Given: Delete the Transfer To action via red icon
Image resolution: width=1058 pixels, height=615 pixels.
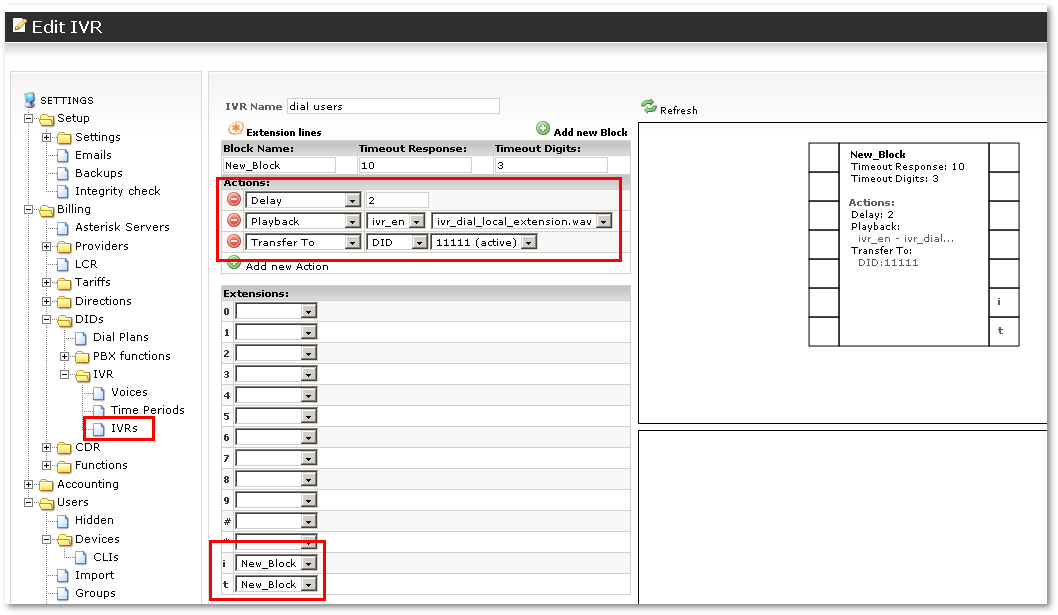Looking at the screenshot, I should coord(234,242).
